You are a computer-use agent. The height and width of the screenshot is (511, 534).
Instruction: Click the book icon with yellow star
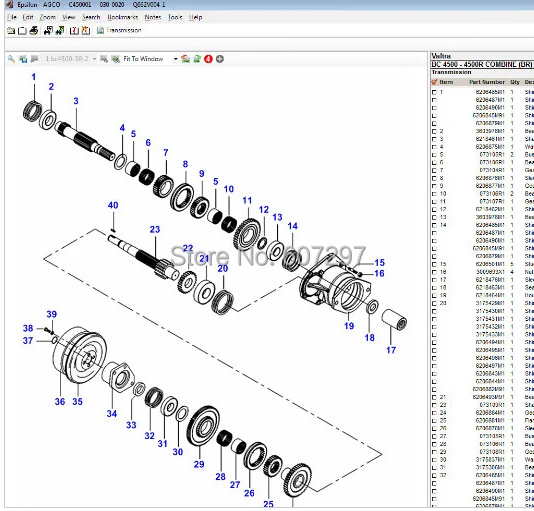86,31
